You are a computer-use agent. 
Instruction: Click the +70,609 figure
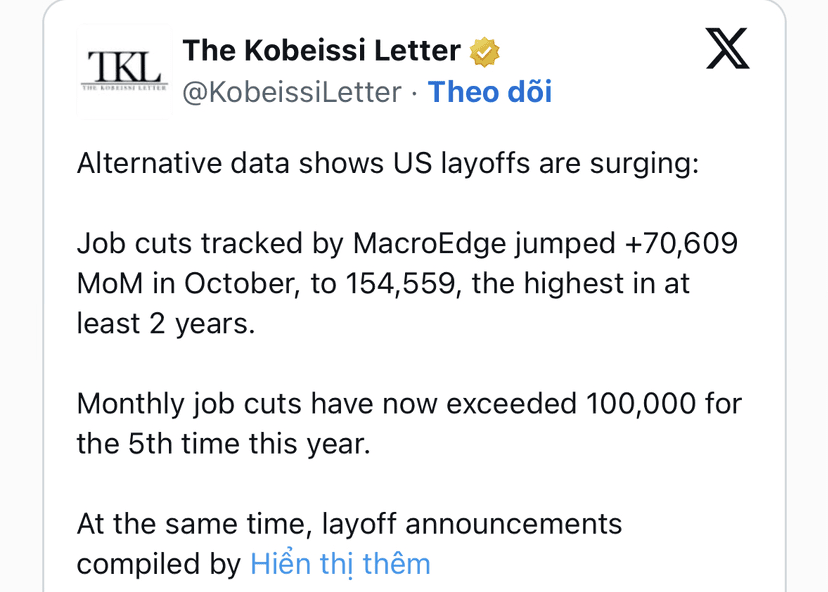(681, 243)
